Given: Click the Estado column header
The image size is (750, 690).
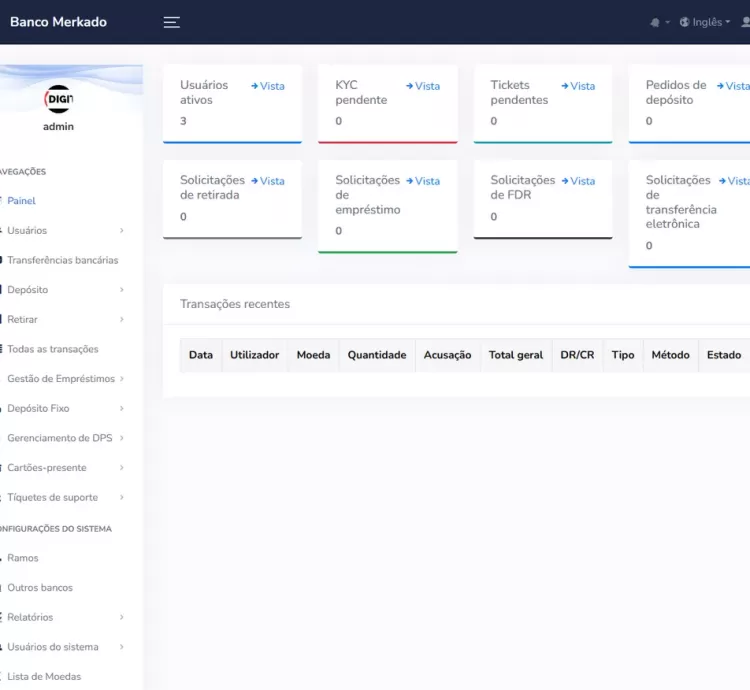Looking at the screenshot, I should [x=724, y=355].
